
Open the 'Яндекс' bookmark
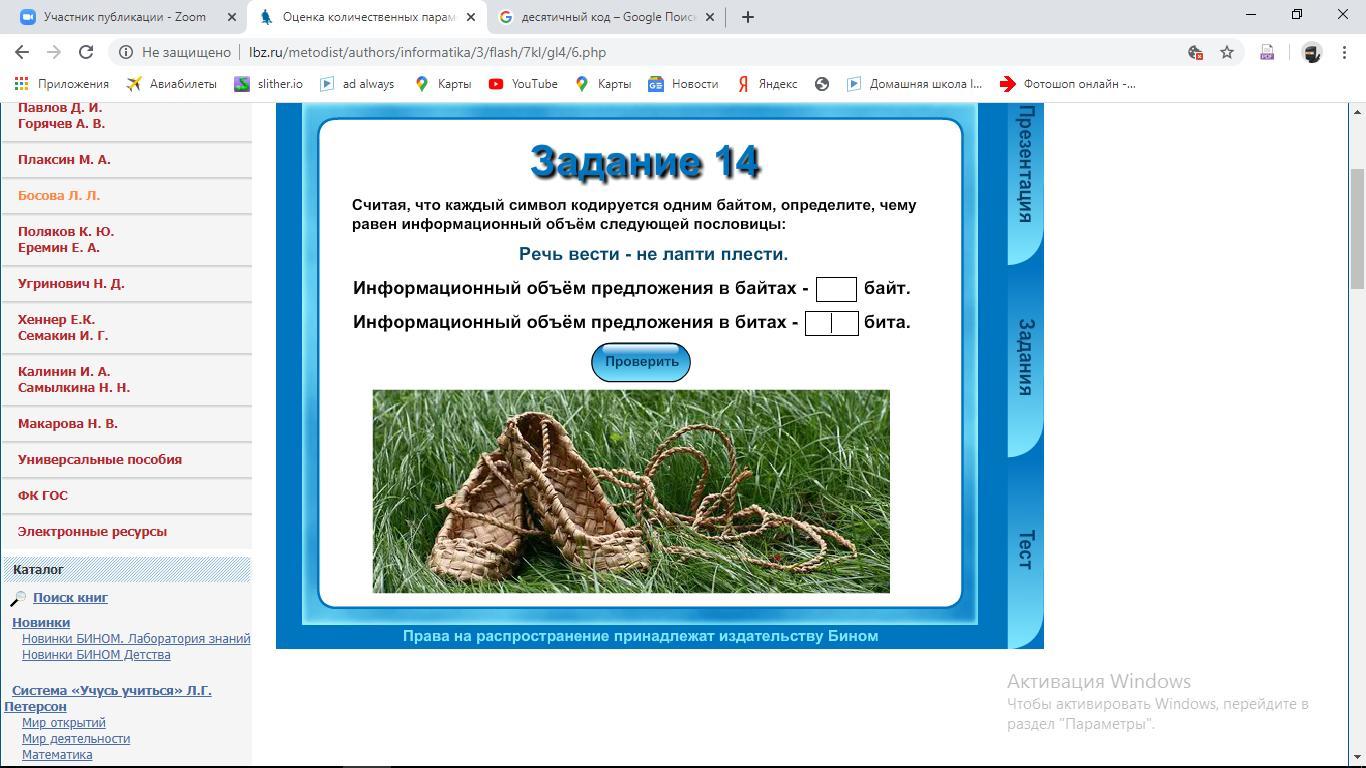click(767, 84)
